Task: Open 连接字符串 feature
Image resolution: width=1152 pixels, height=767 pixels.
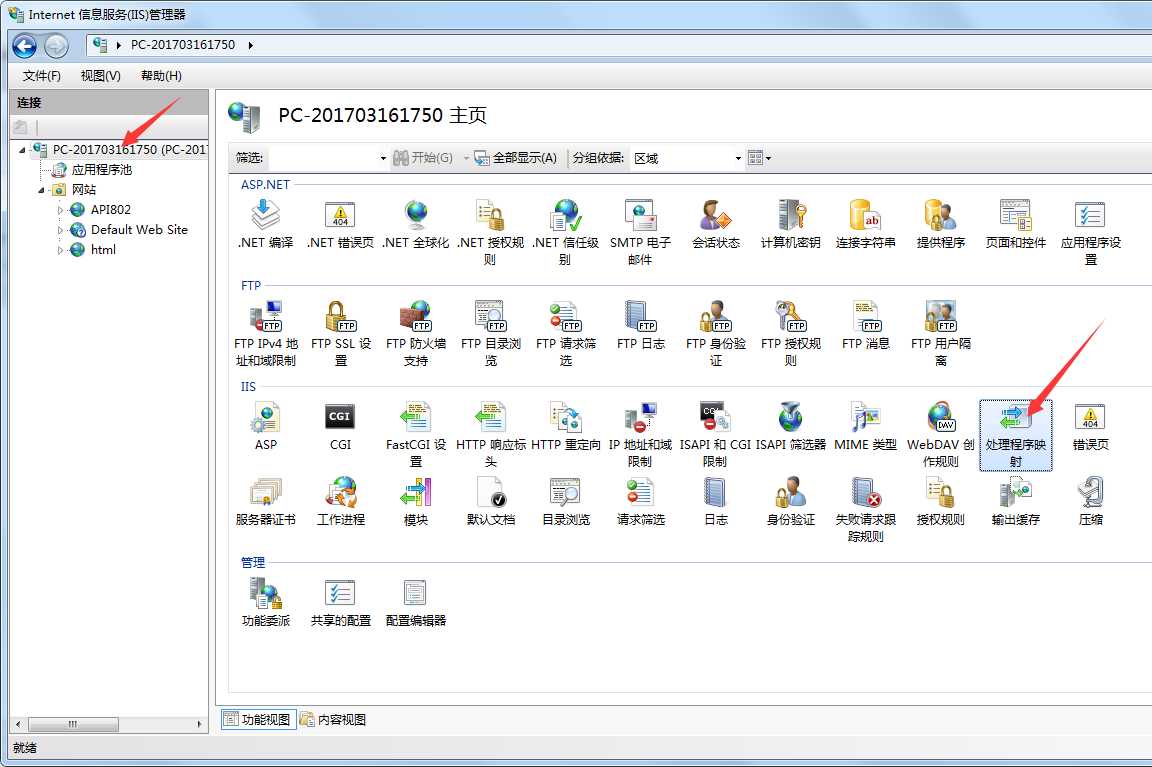Action: [x=865, y=225]
